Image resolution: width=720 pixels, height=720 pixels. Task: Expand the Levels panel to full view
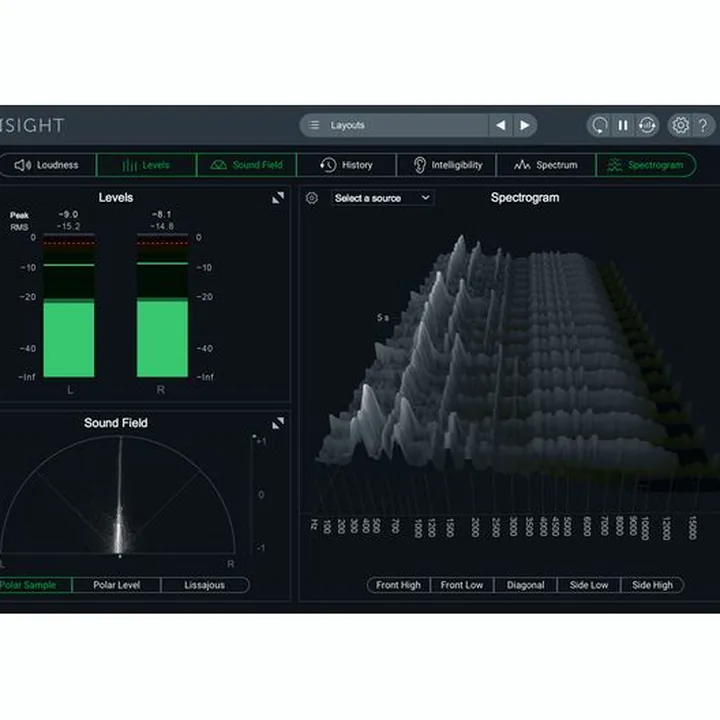click(278, 198)
